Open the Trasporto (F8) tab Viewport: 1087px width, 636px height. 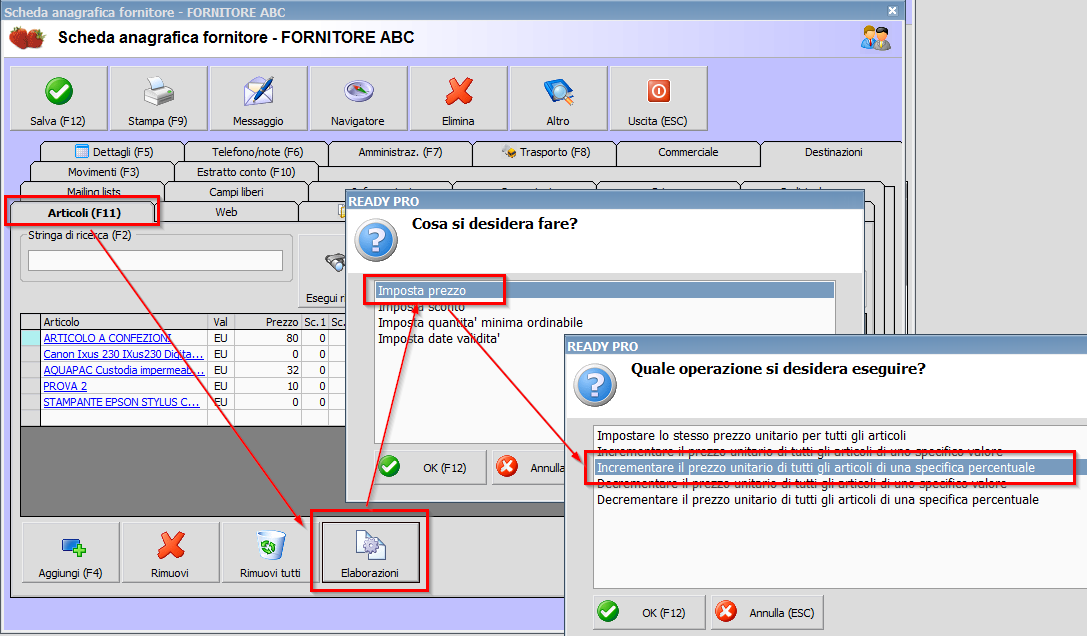coord(545,152)
